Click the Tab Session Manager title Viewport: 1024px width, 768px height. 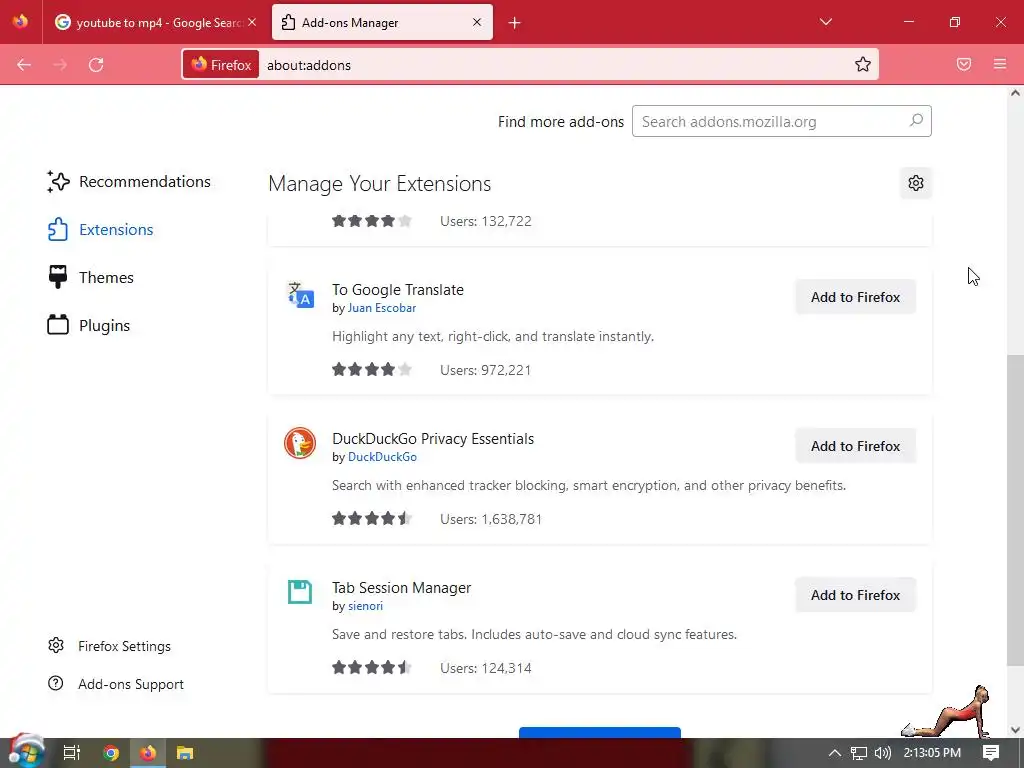(x=402, y=588)
